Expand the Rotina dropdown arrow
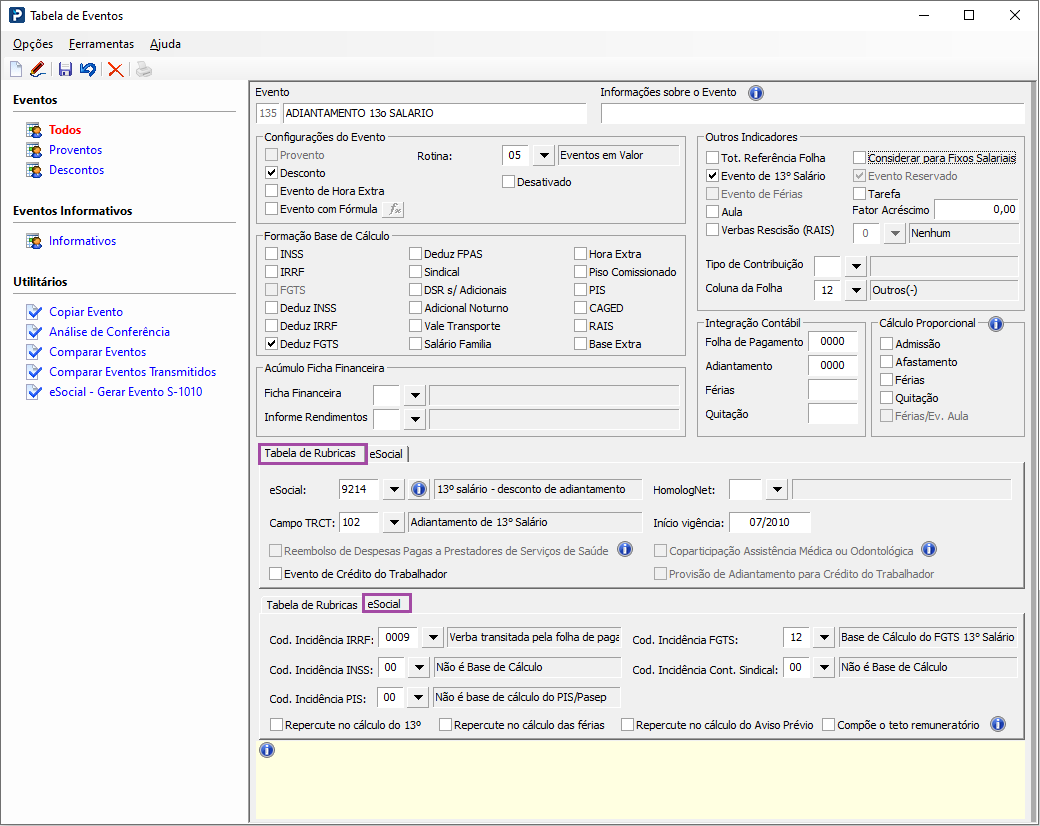Image resolution: width=1040 pixels, height=826 pixels. coord(544,155)
